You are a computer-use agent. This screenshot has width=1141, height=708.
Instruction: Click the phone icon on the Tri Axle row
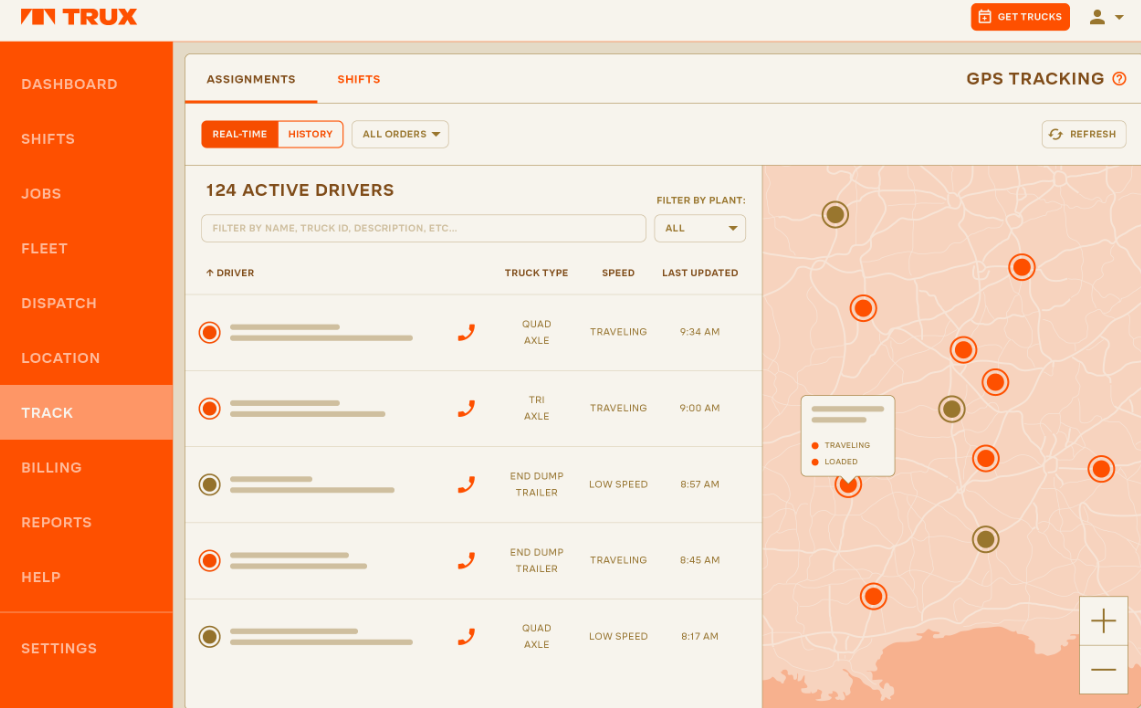pyautogui.click(x=466, y=408)
